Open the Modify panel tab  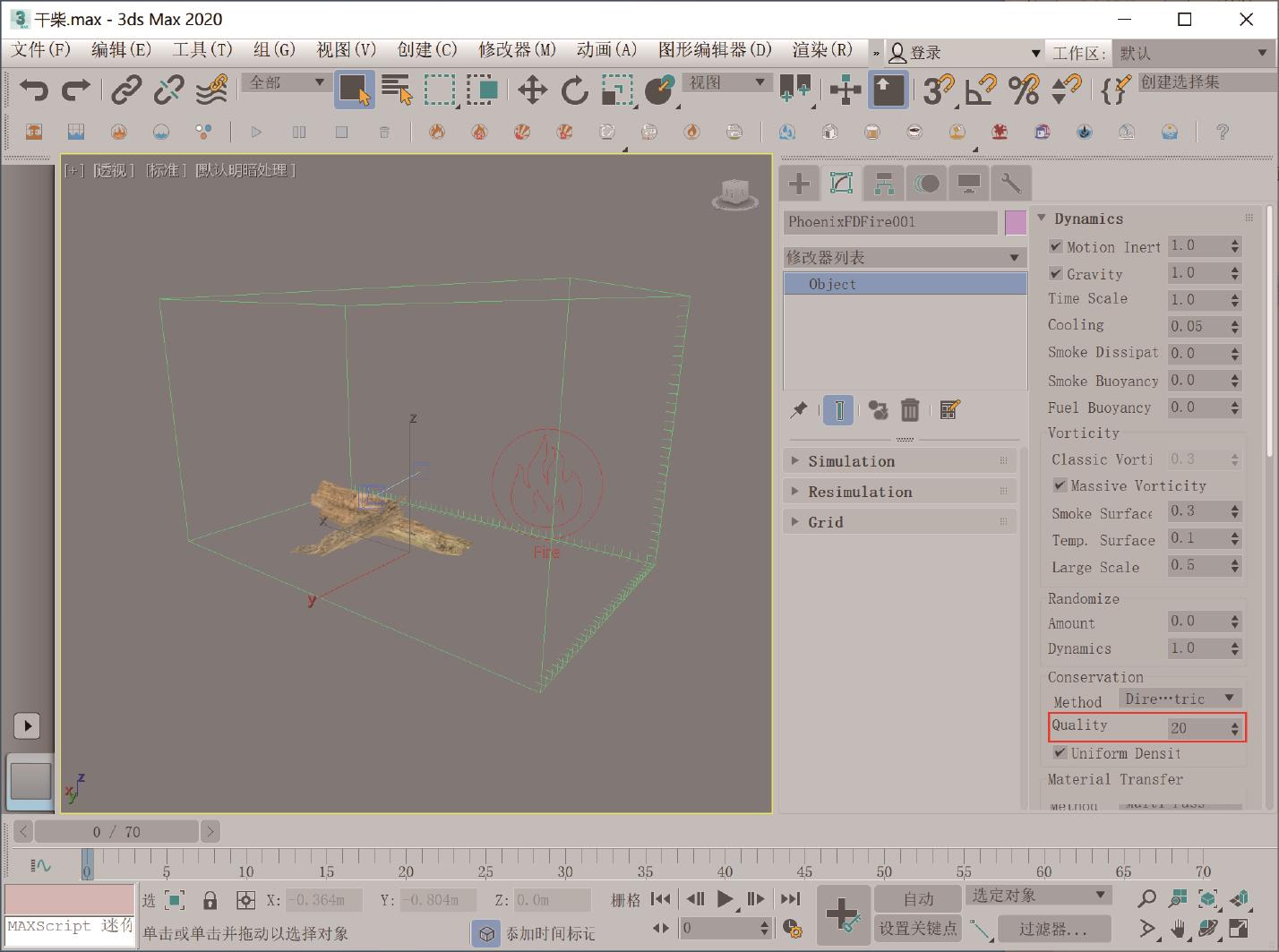tap(840, 184)
